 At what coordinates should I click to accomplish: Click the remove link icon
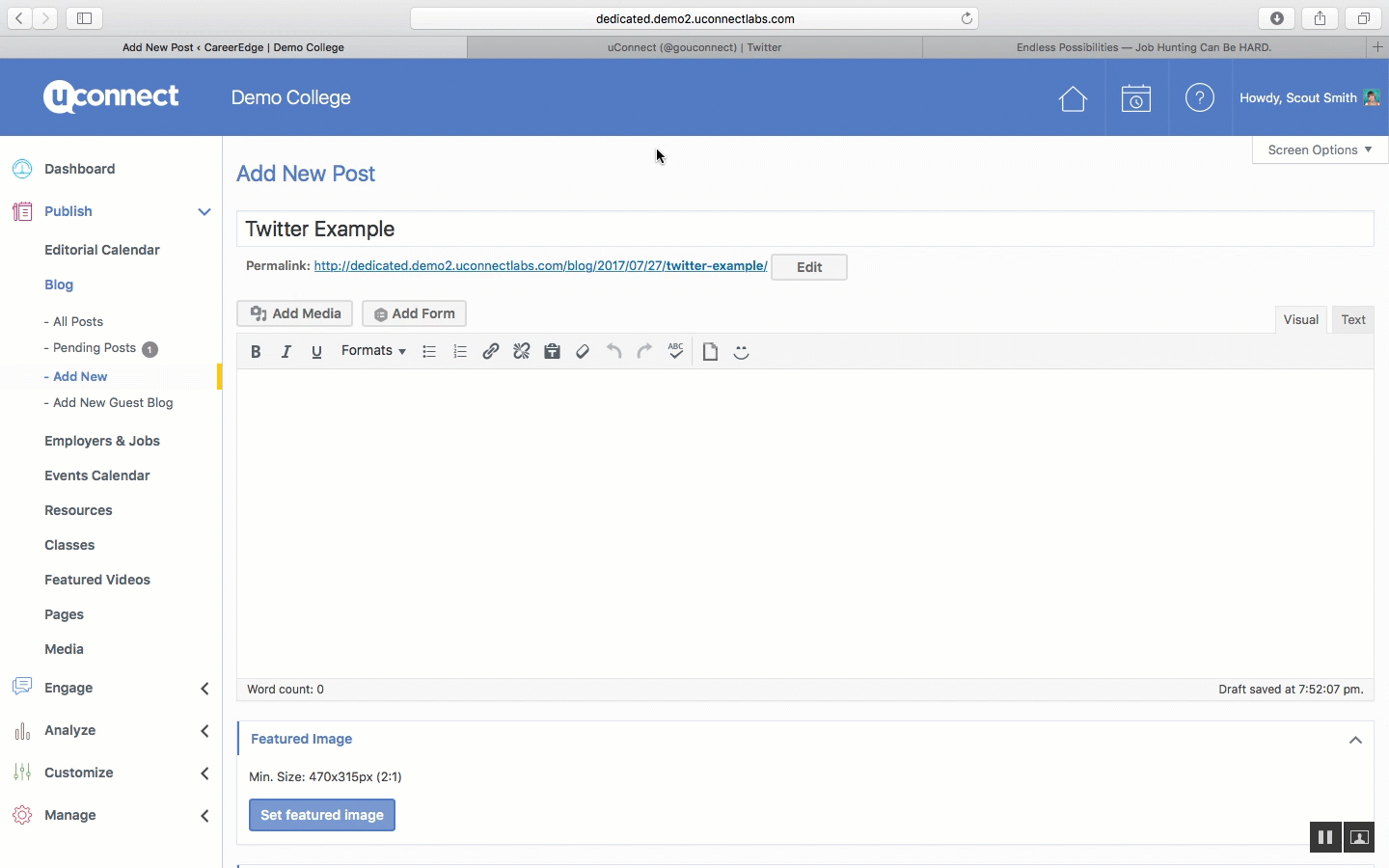coord(522,352)
